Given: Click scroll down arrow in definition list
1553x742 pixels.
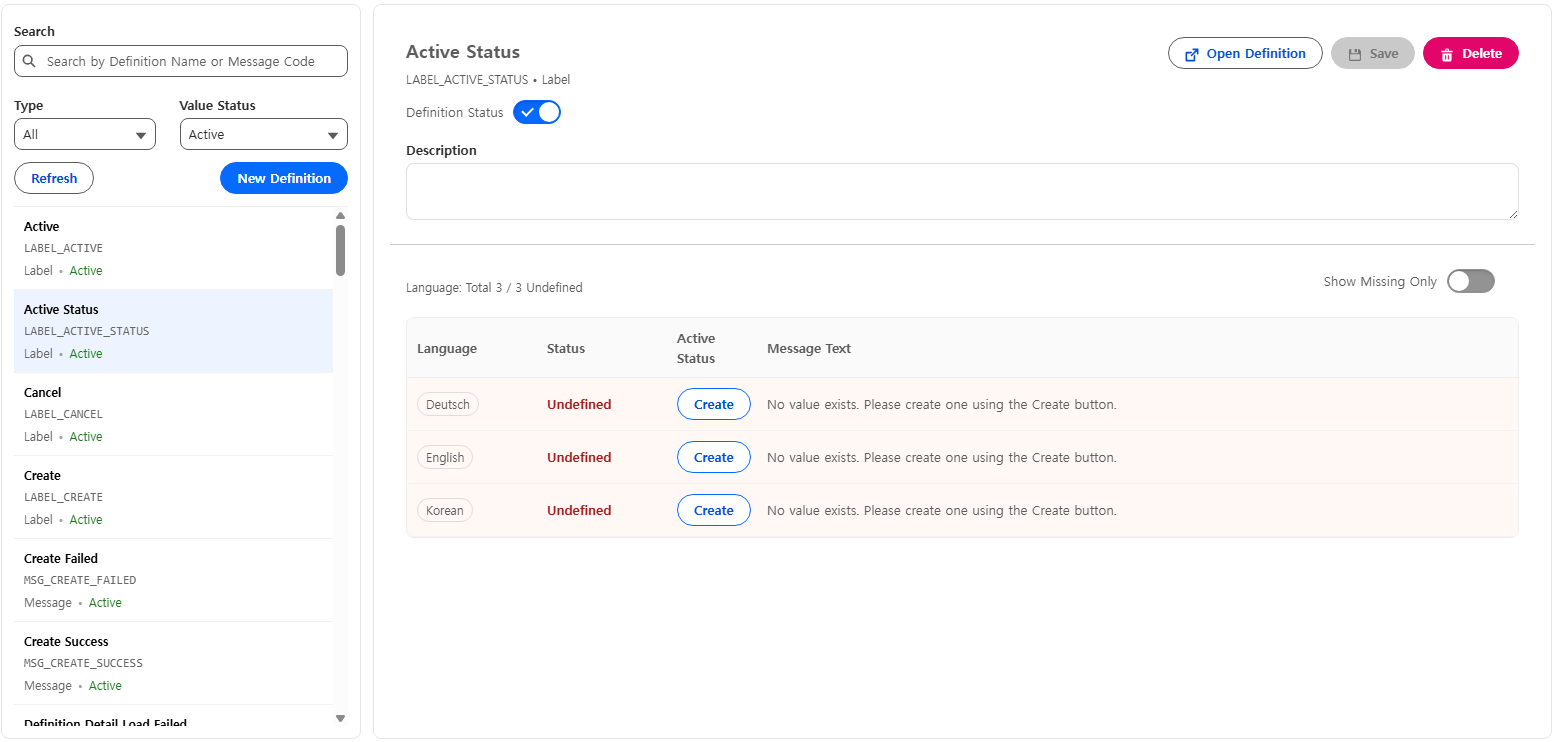Looking at the screenshot, I should 340,718.
